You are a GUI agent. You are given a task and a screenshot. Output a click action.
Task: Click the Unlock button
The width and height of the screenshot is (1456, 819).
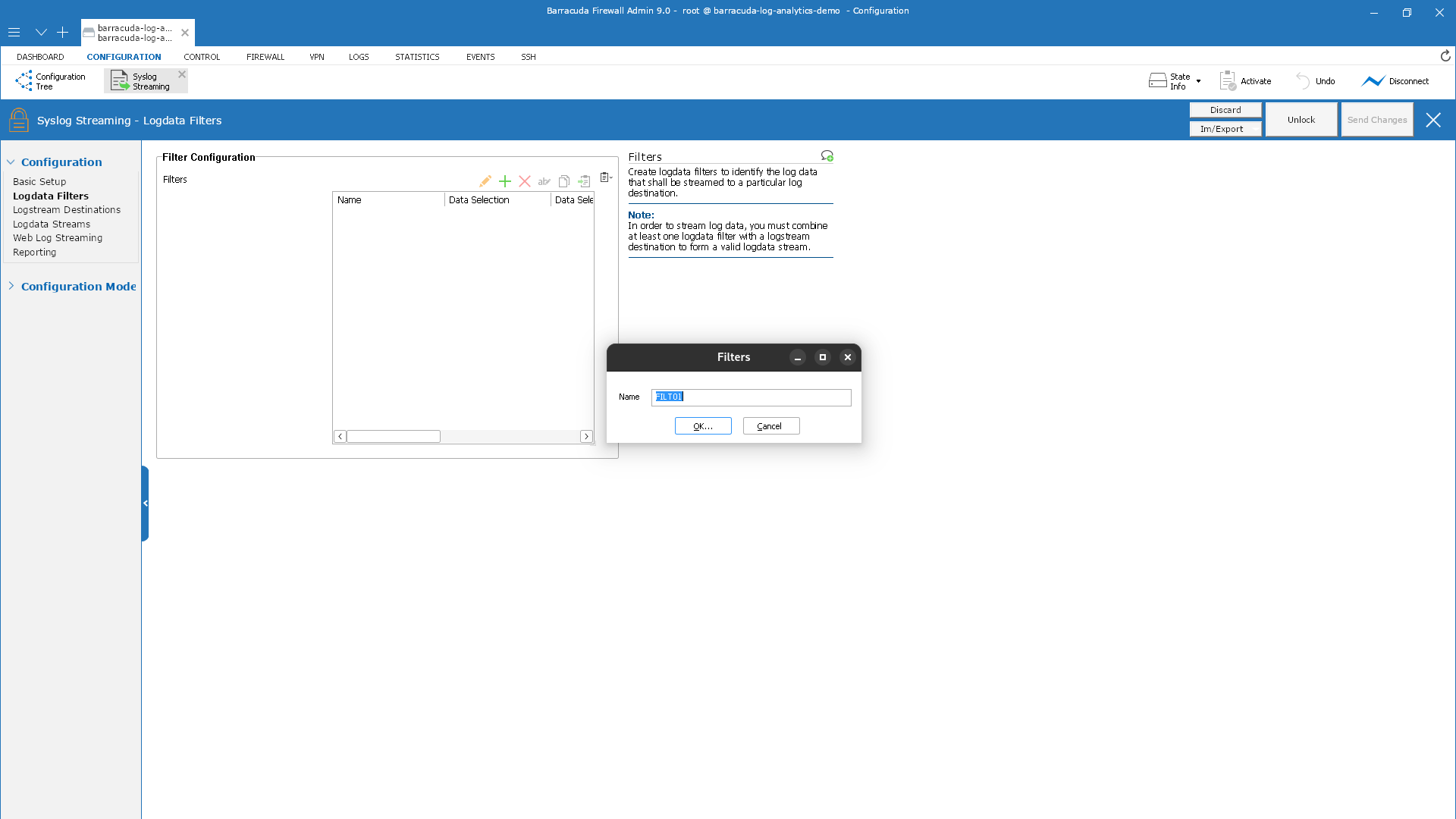click(x=1301, y=120)
